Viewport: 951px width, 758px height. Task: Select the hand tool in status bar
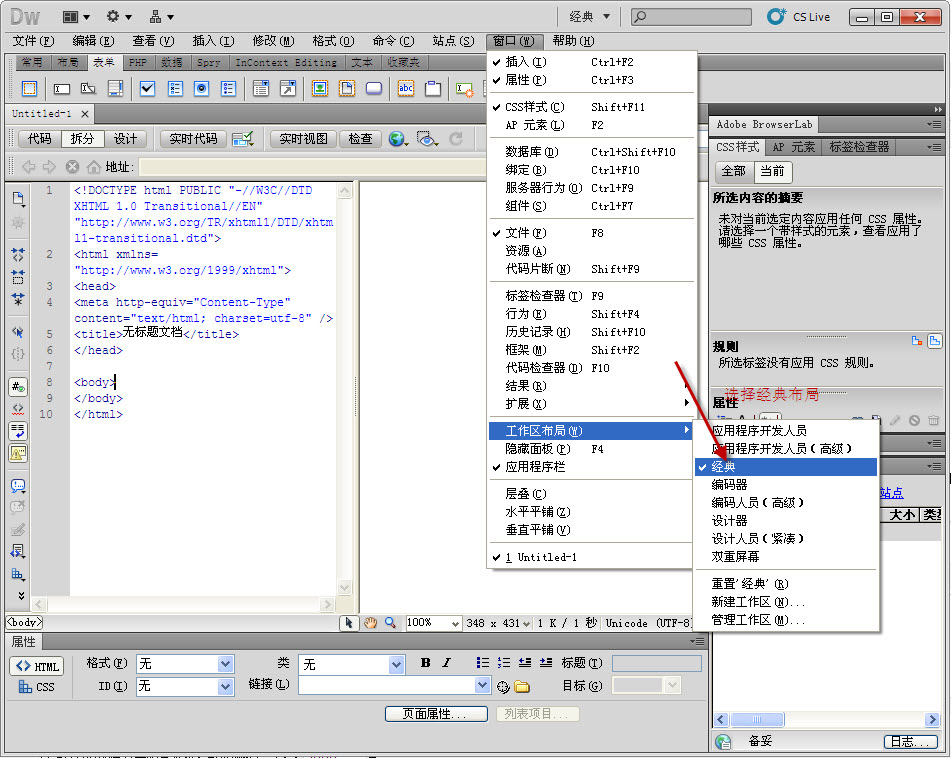point(370,623)
